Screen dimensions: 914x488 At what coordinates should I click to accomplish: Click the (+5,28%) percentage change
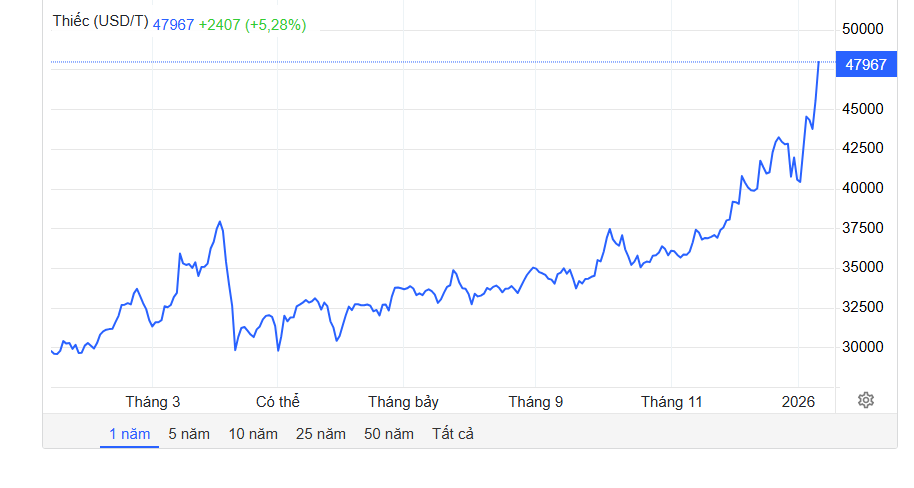point(276,24)
